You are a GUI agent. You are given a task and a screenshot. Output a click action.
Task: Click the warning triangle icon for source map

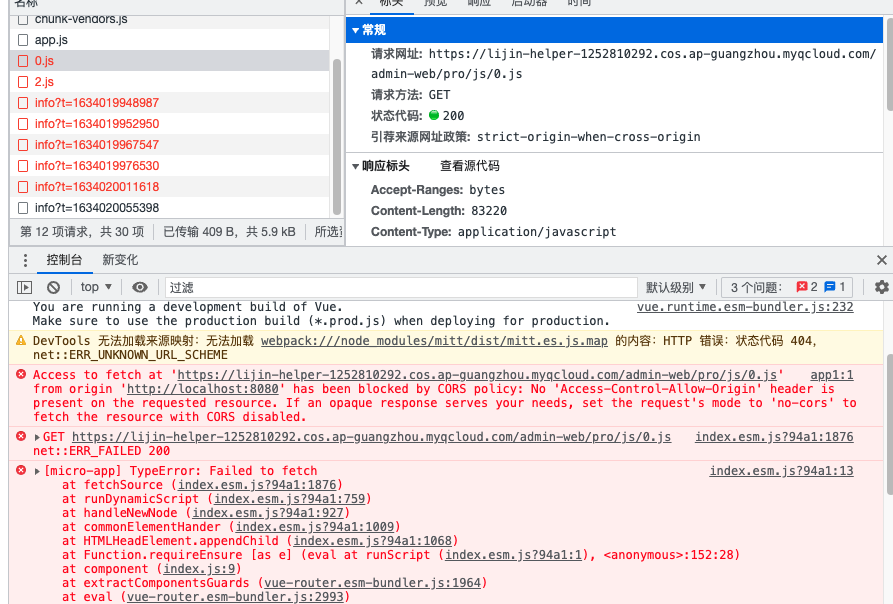[21, 340]
